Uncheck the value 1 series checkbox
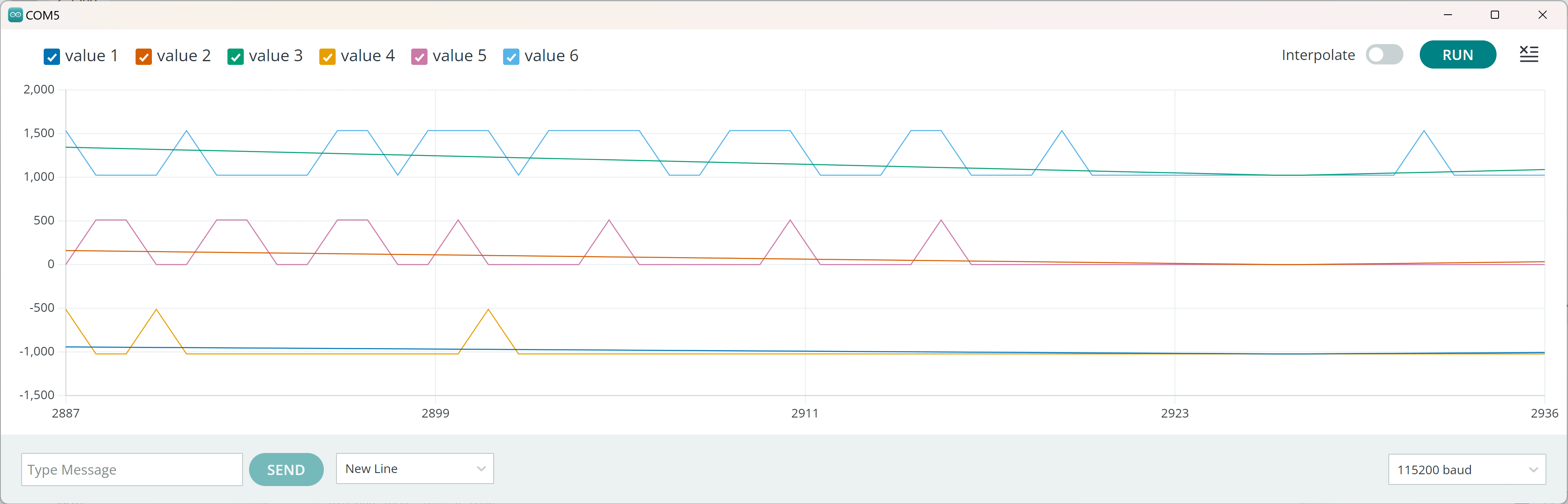1568x504 pixels. (52, 57)
